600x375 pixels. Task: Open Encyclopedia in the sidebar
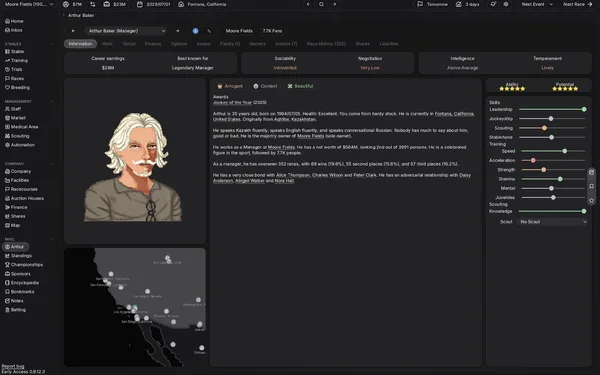[x=21, y=283]
